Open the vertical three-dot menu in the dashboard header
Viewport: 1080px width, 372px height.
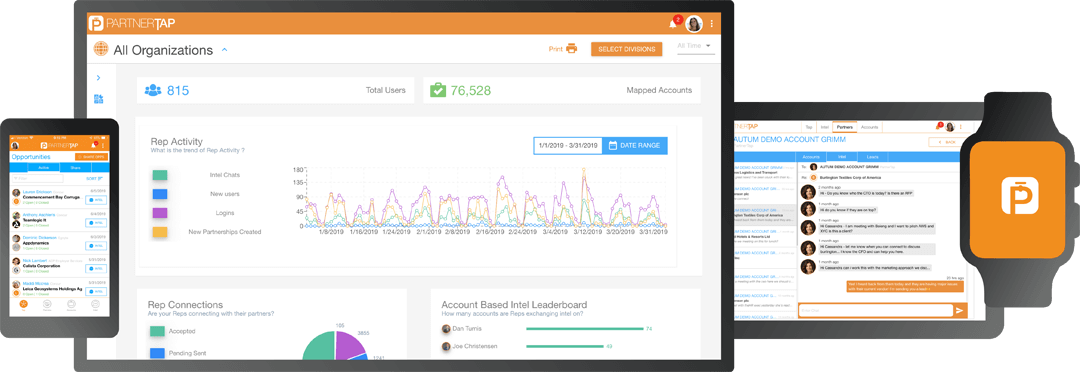pos(712,24)
